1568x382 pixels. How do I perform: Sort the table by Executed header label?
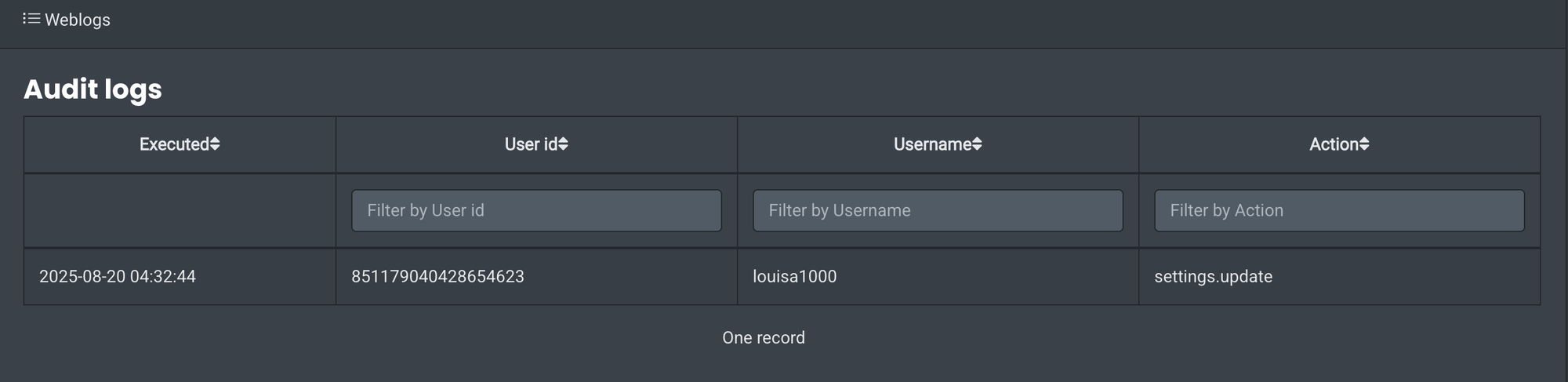(174, 144)
